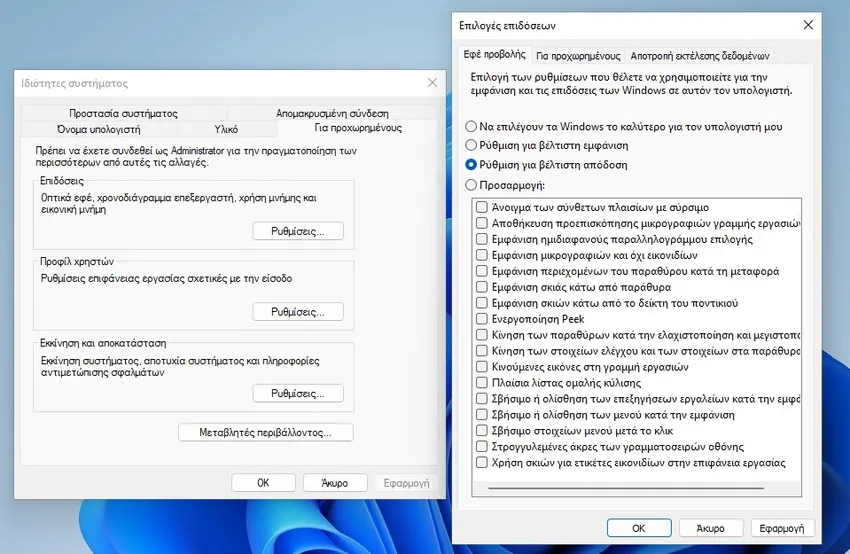The height and width of the screenshot is (554, 850).
Task: Confirm with OK in Επιλογές επιδόσεων
Action: (x=639, y=528)
